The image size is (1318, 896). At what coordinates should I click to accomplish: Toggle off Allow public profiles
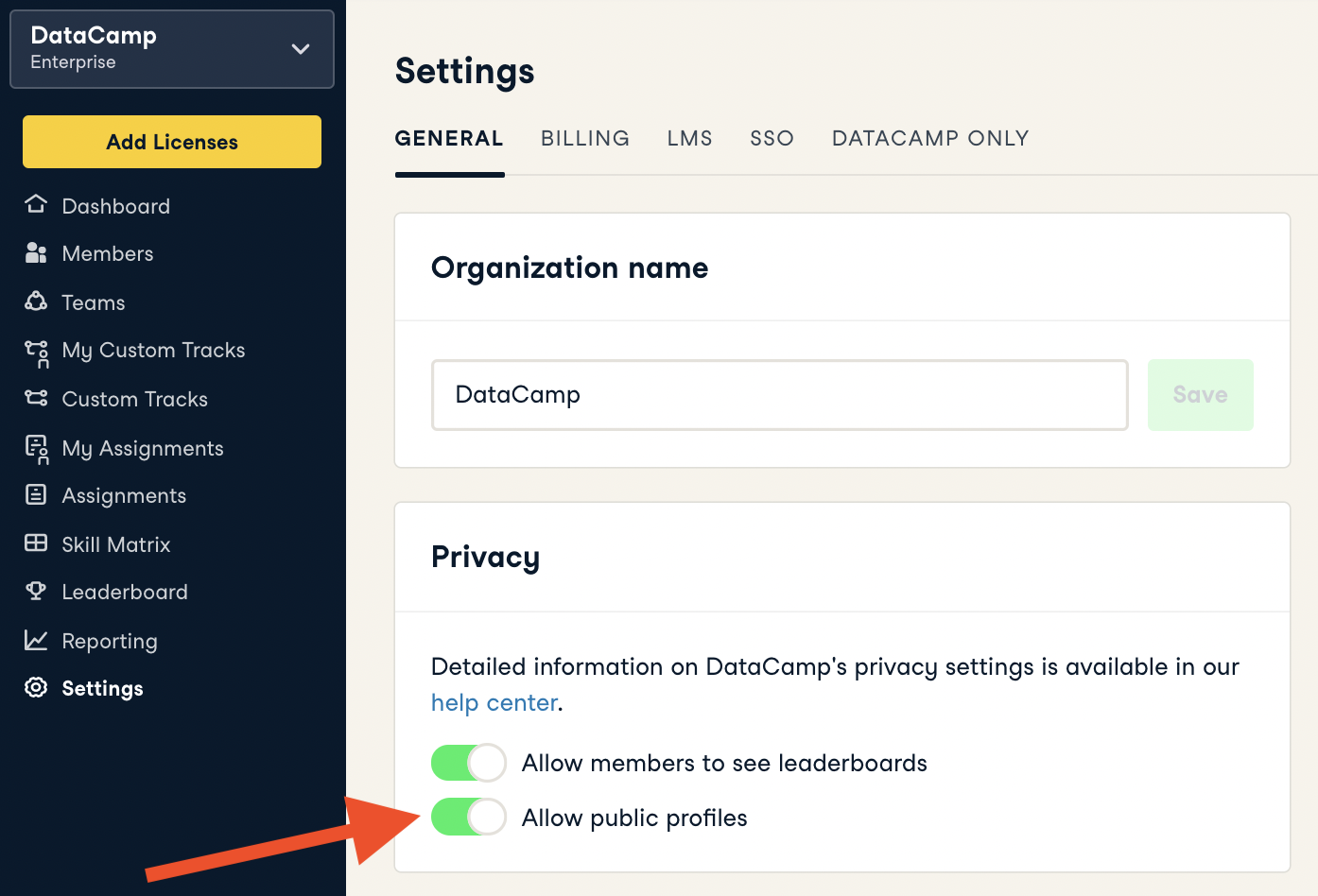(468, 818)
